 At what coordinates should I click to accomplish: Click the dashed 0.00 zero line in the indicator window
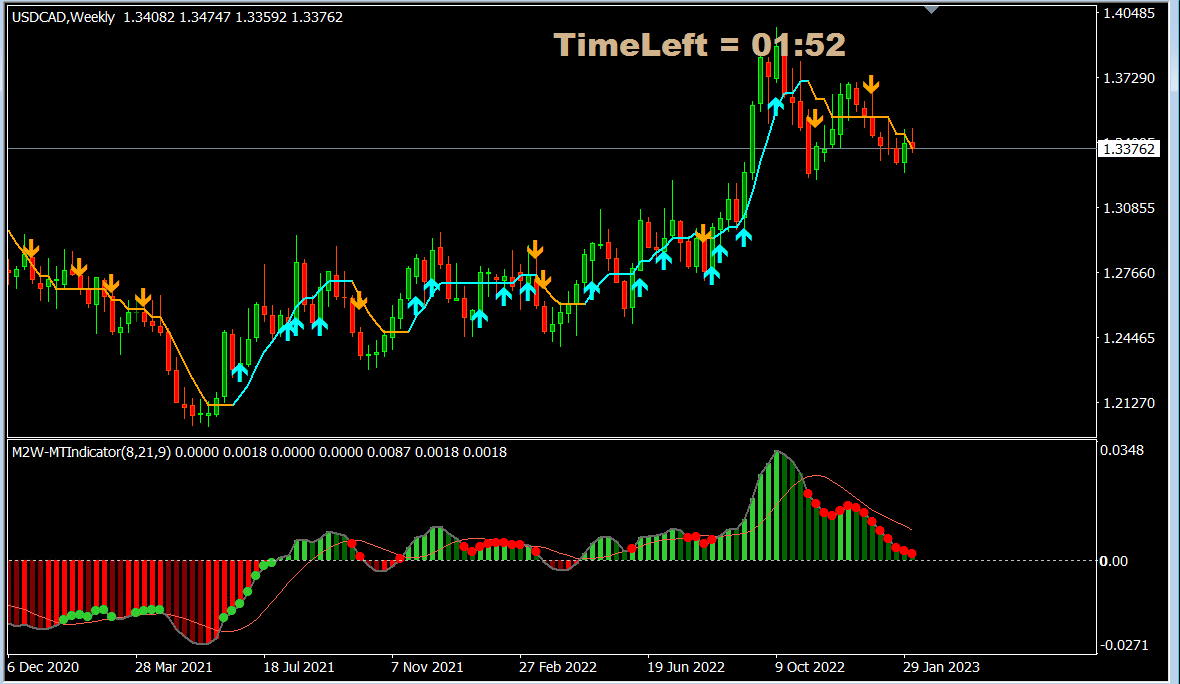500,561
